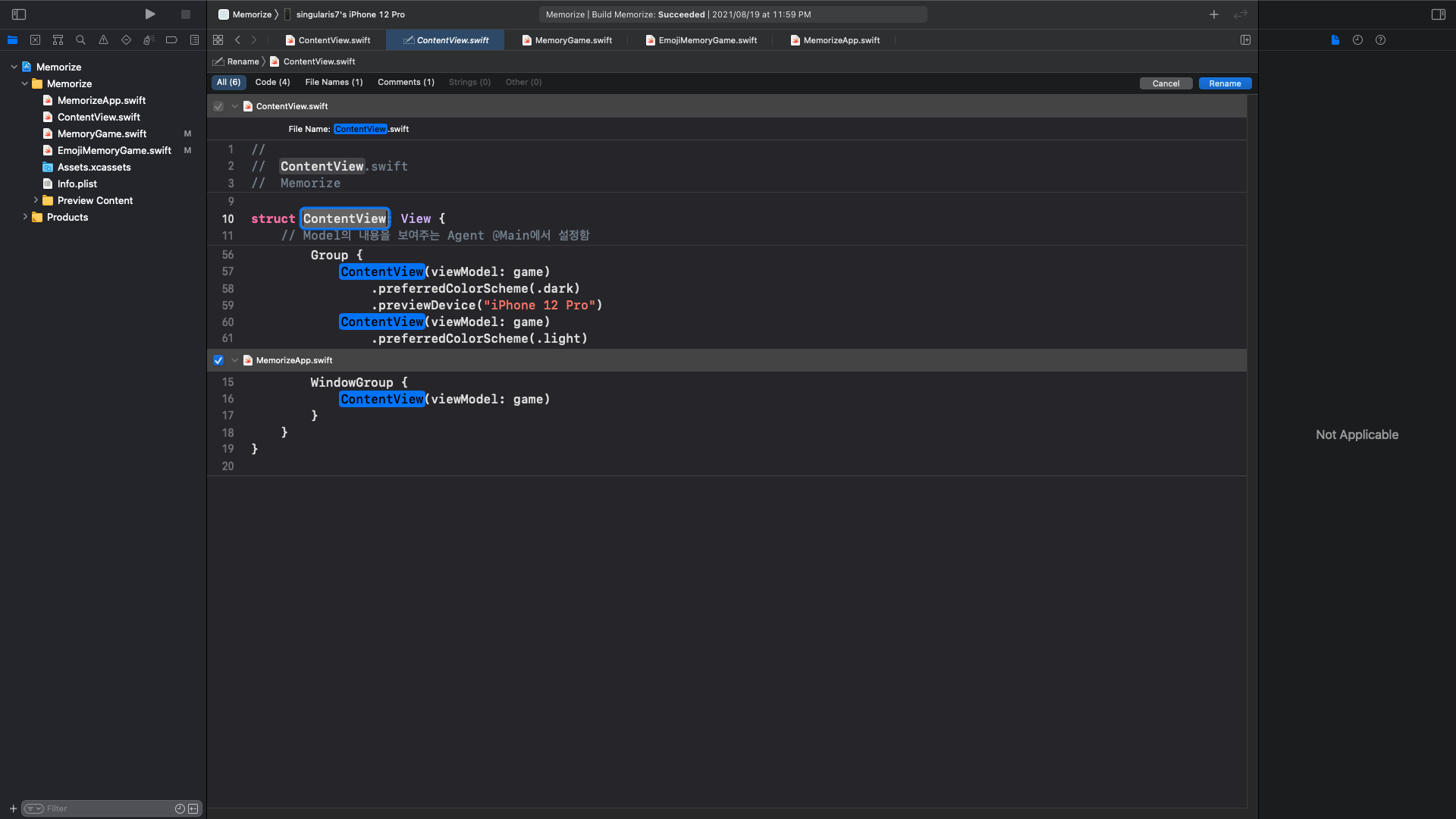Select EmojiMemoryGame.swift in project navigator

click(114, 150)
